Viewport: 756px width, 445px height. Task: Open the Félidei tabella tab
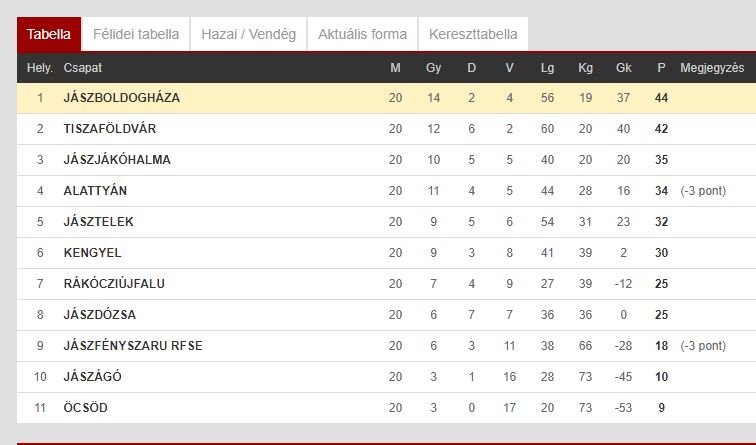tap(136, 34)
